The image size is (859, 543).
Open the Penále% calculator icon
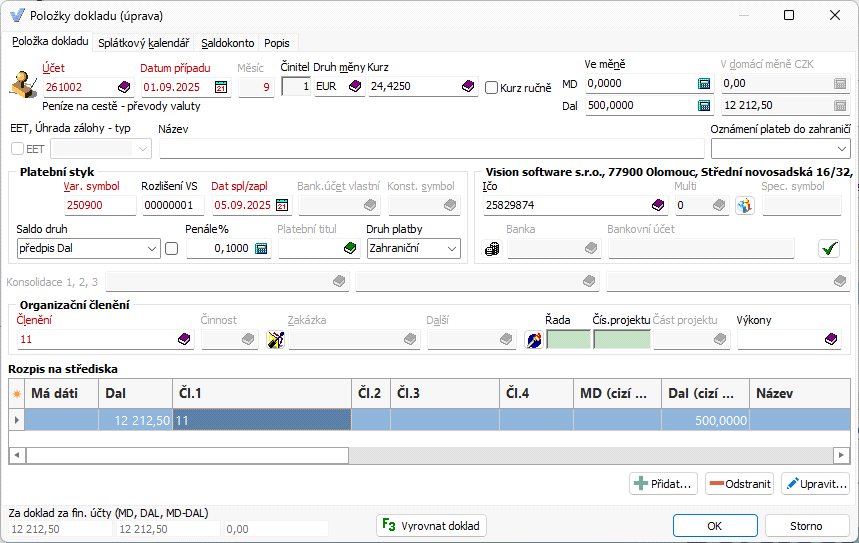click(x=262, y=248)
